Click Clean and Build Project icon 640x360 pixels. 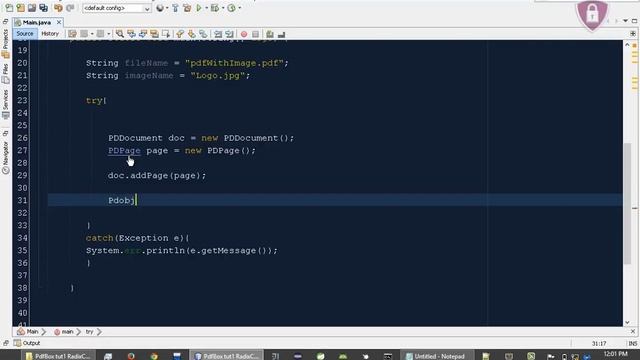(x=187, y=8)
